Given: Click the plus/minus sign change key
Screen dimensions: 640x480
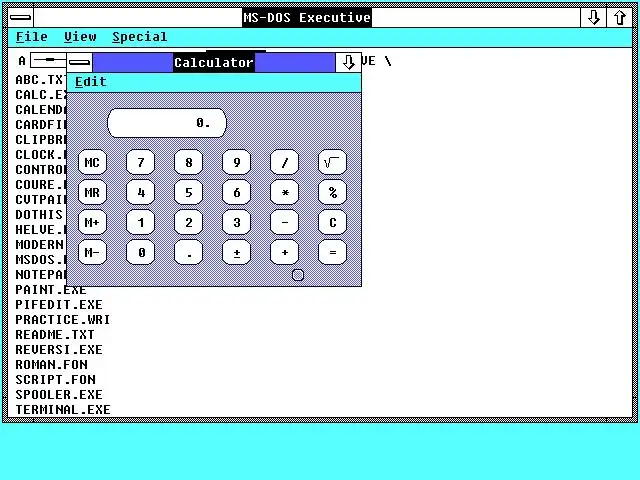Looking at the screenshot, I should tap(236, 252).
